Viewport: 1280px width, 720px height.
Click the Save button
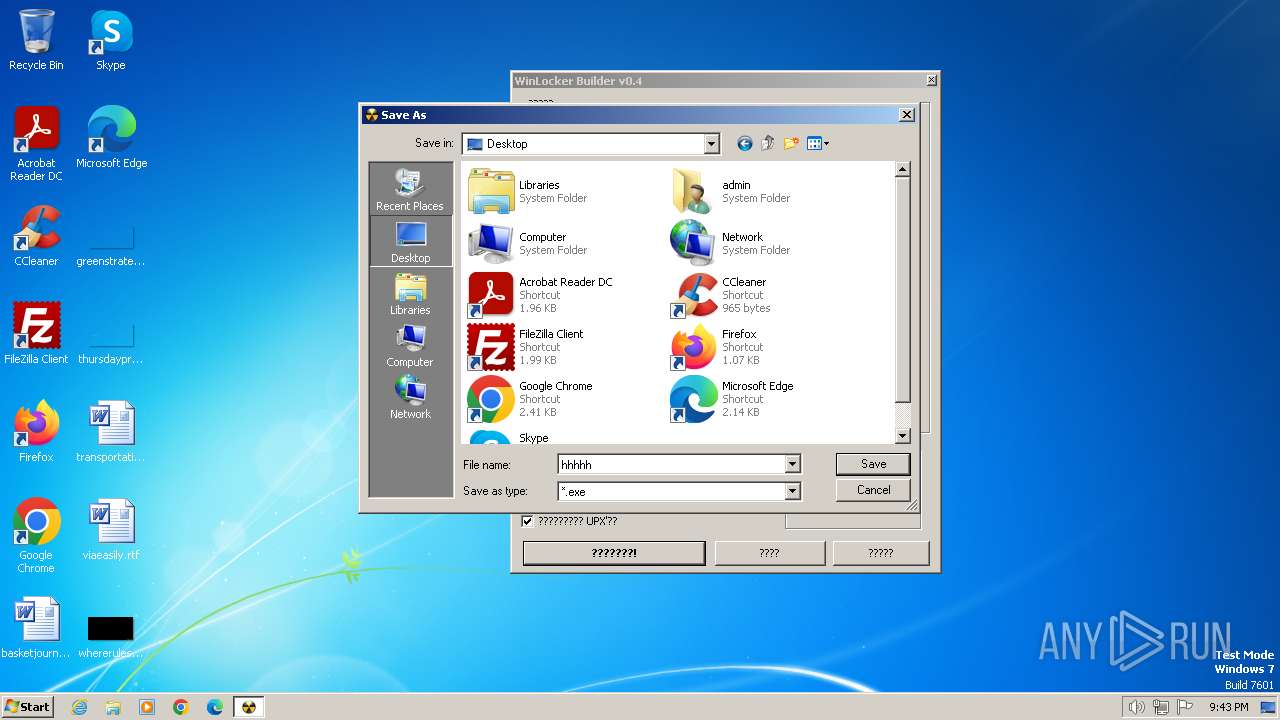[x=873, y=464]
